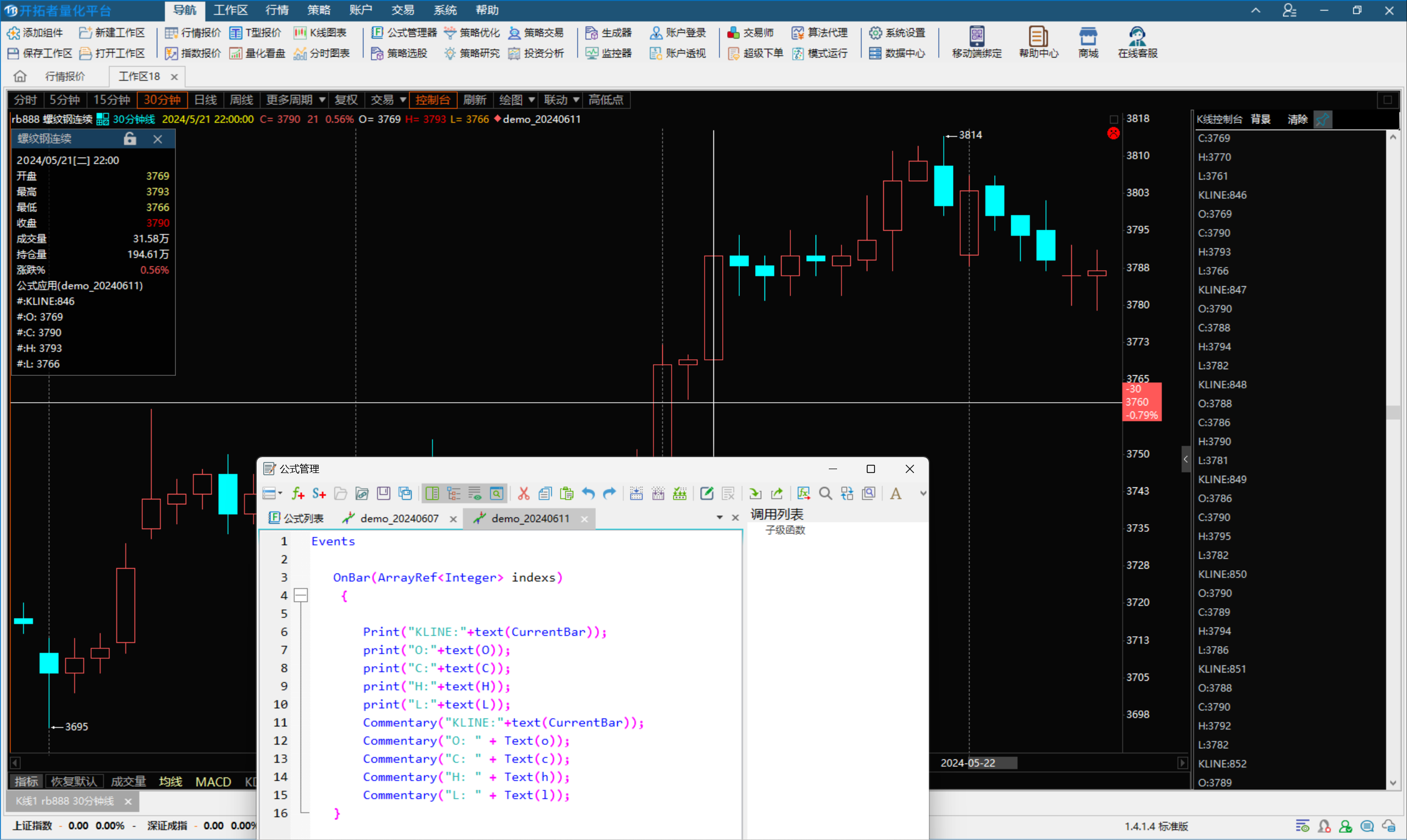The image size is (1407, 840).
Task: Expand the 绘图 drawing dropdown
Action: click(x=517, y=100)
